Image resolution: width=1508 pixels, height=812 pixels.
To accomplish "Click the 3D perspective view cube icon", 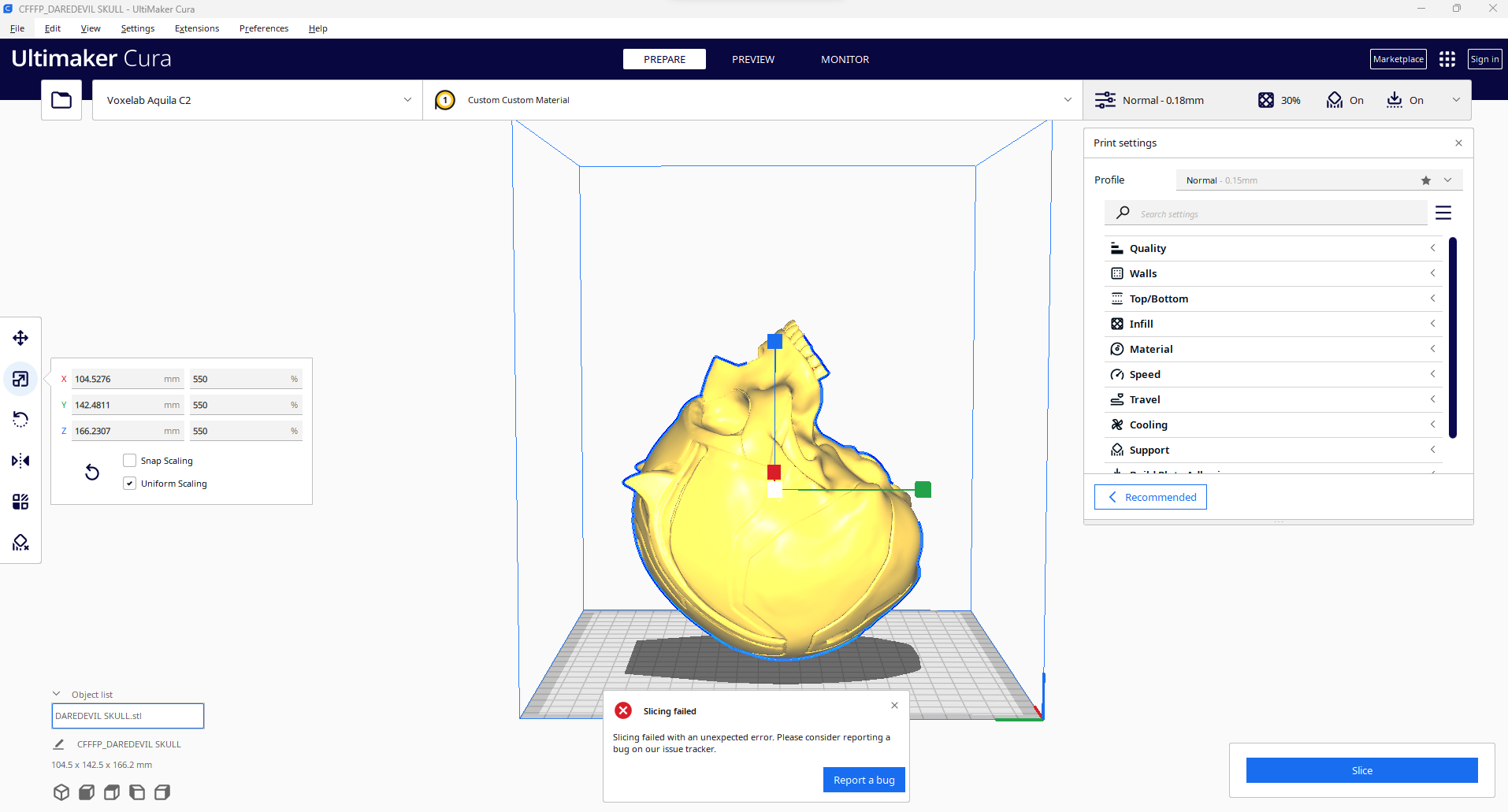I will pos(61,792).
